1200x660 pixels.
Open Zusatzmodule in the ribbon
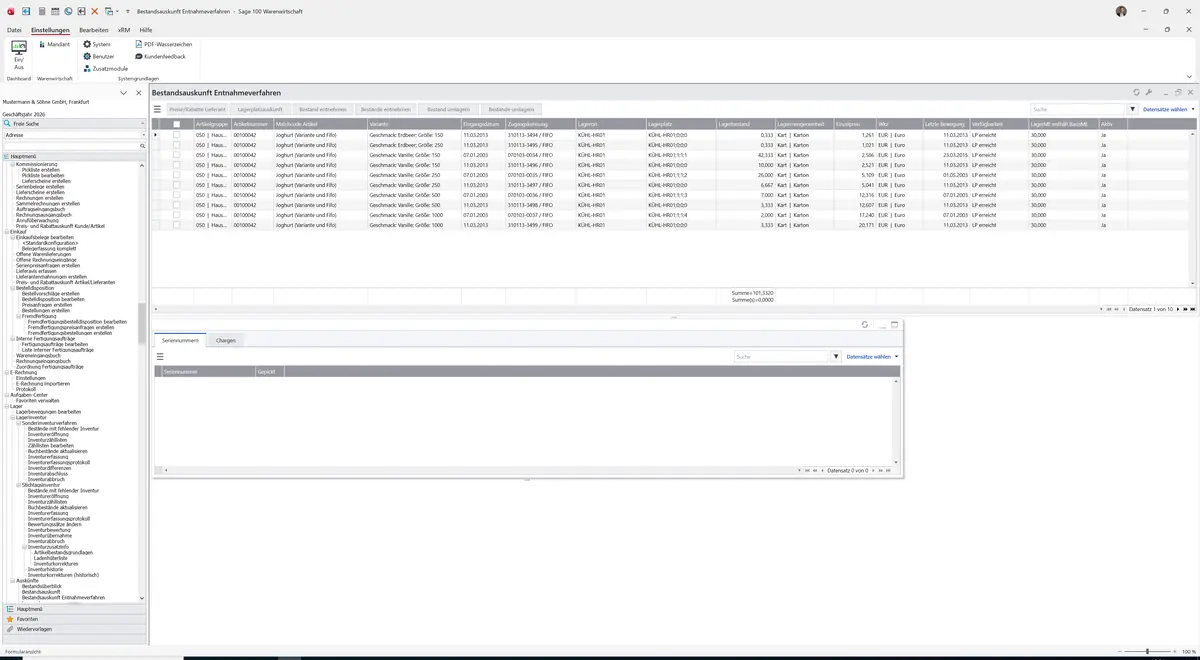105,68
